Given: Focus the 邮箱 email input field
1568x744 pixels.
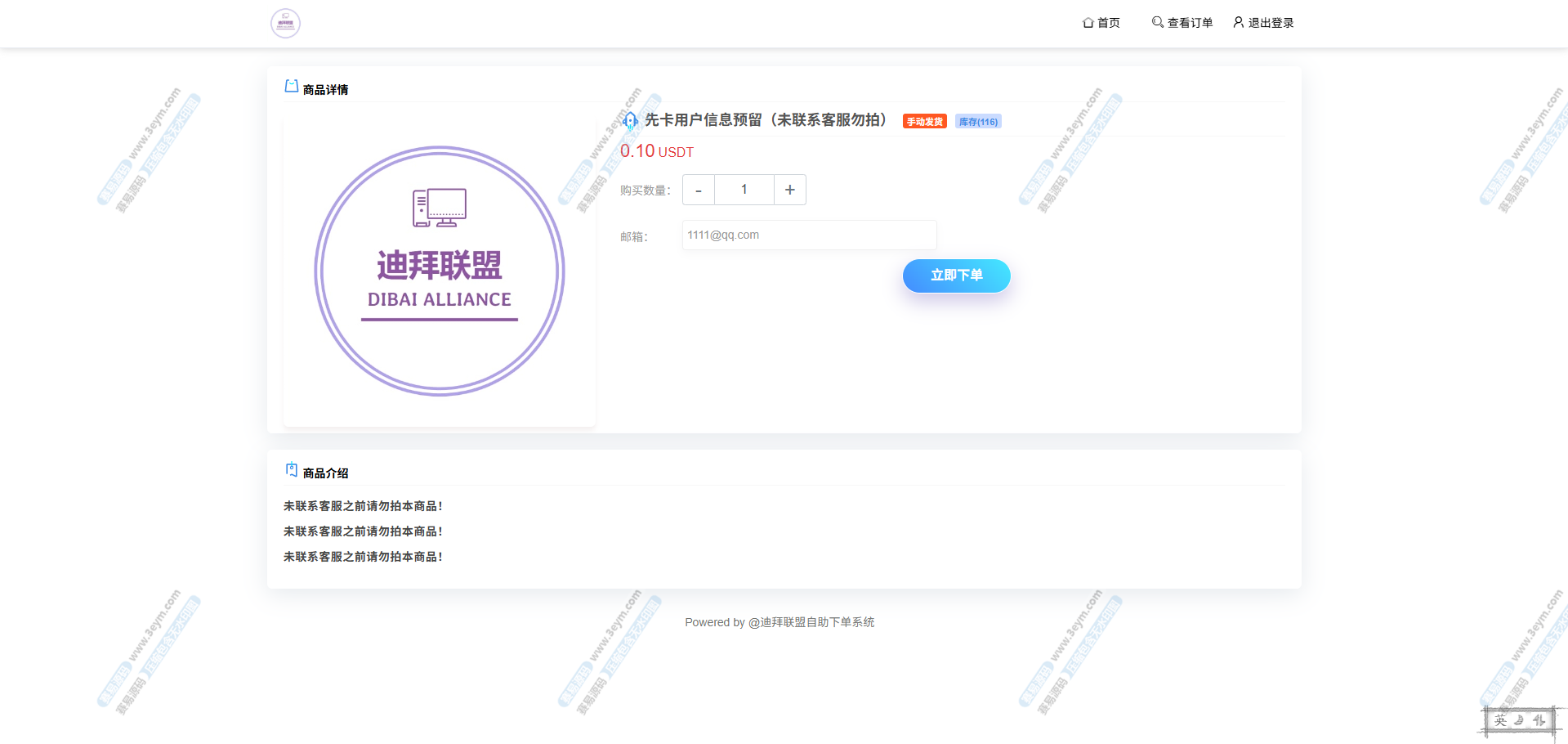Looking at the screenshot, I should [809, 235].
